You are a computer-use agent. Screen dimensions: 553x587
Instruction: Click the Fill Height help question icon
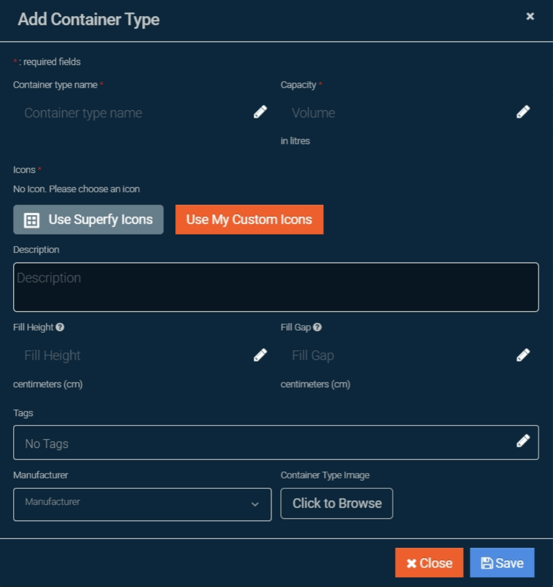click(60, 327)
